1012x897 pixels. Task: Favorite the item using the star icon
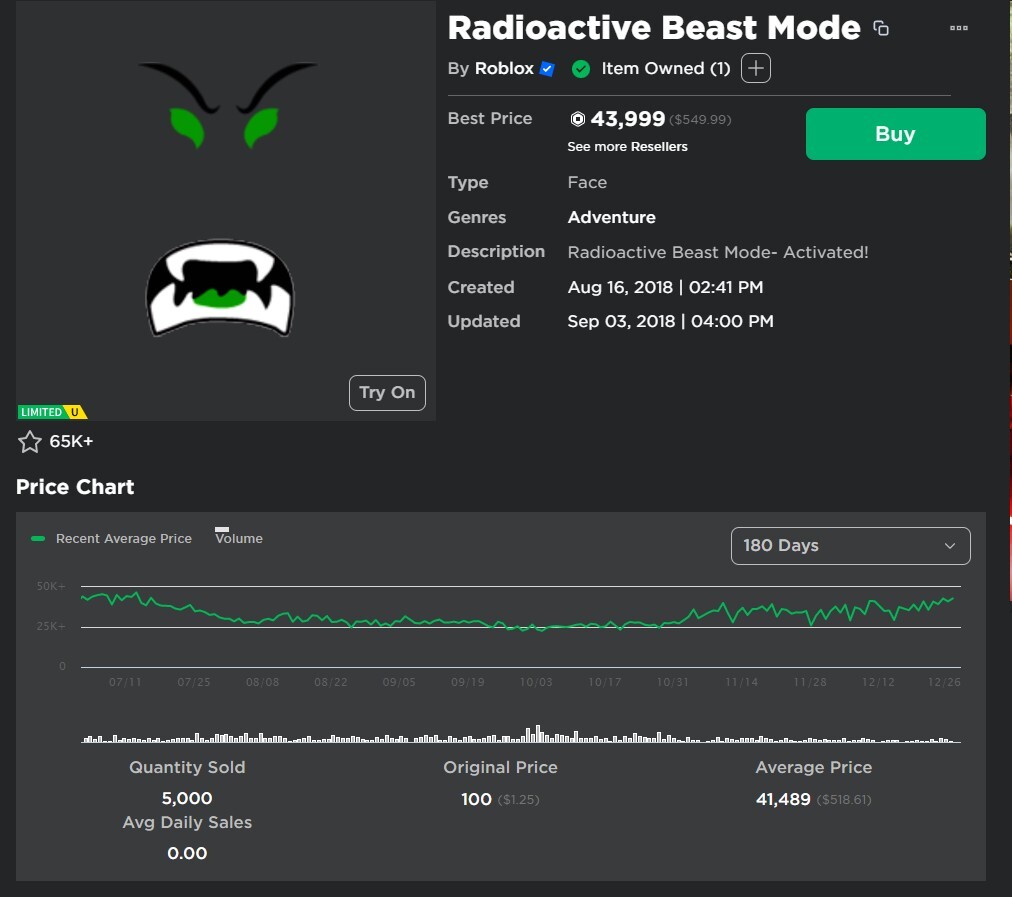[29, 441]
